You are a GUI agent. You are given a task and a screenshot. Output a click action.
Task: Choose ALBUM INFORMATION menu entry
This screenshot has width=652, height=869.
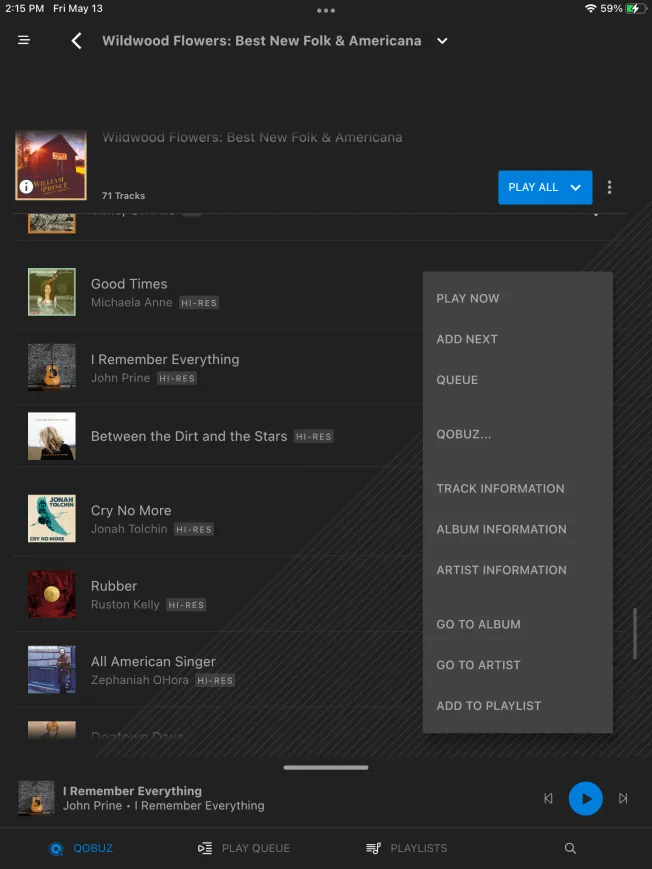501,529
